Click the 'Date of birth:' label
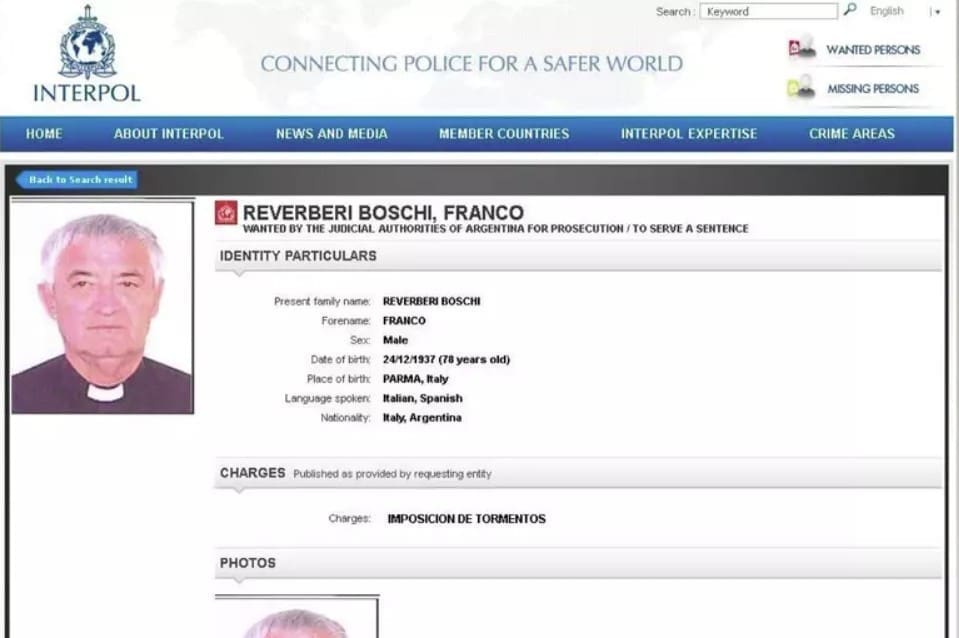959x638 pixels. pyautogui.click(x=340, y=360)
